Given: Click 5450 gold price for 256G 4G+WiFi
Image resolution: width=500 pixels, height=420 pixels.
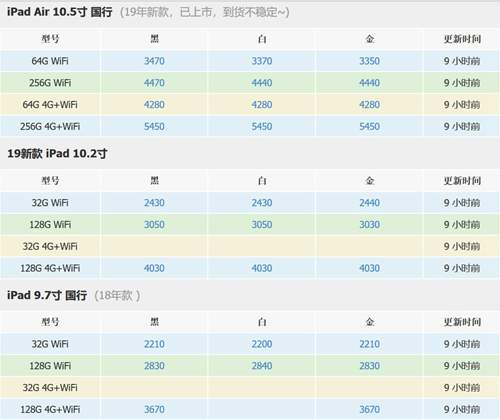Looking at the screenshot, I should [369, 126].
